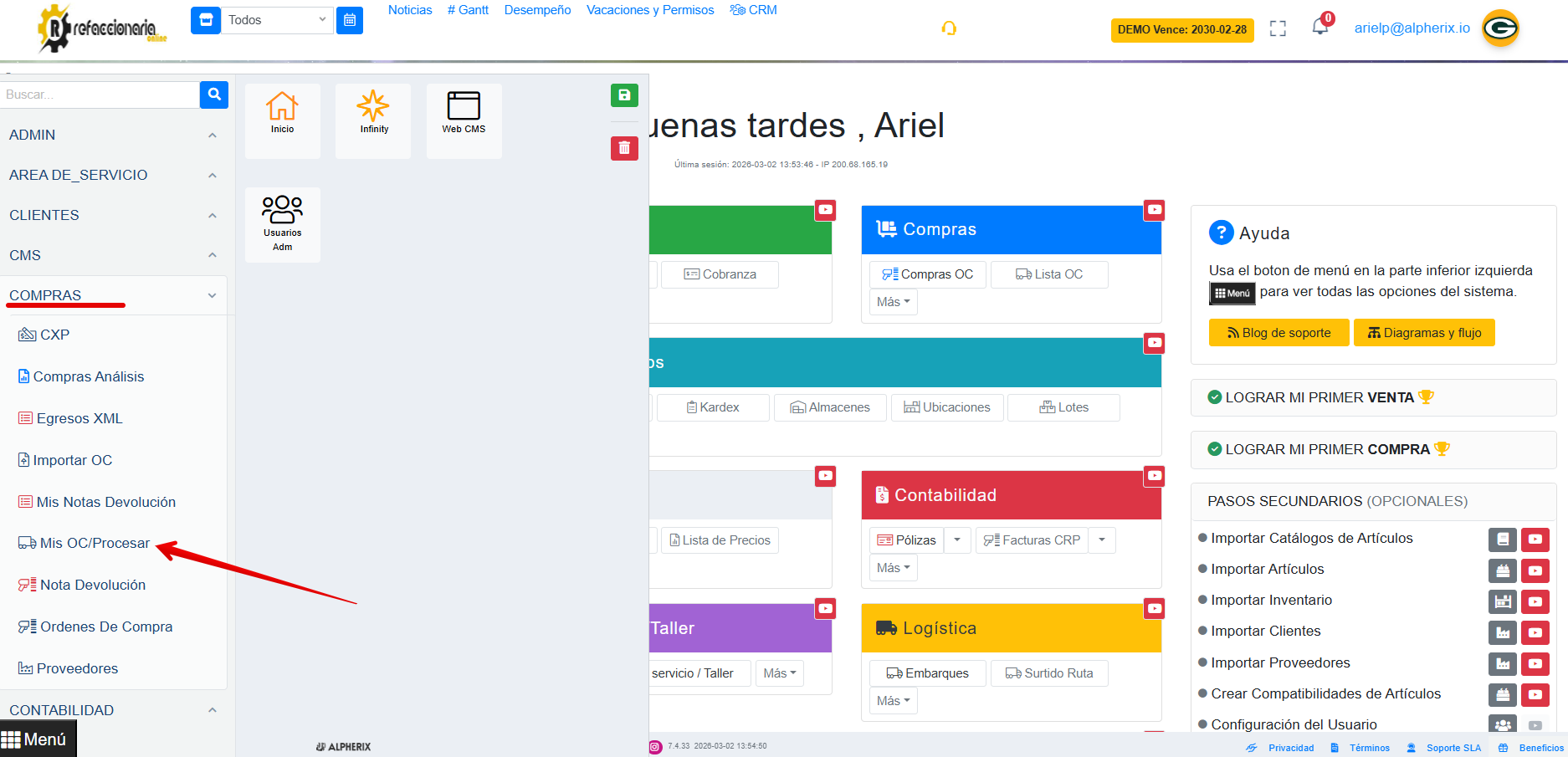Click the notification bell icon
Screen dimensions: 1568x757
pos(1319,28)
